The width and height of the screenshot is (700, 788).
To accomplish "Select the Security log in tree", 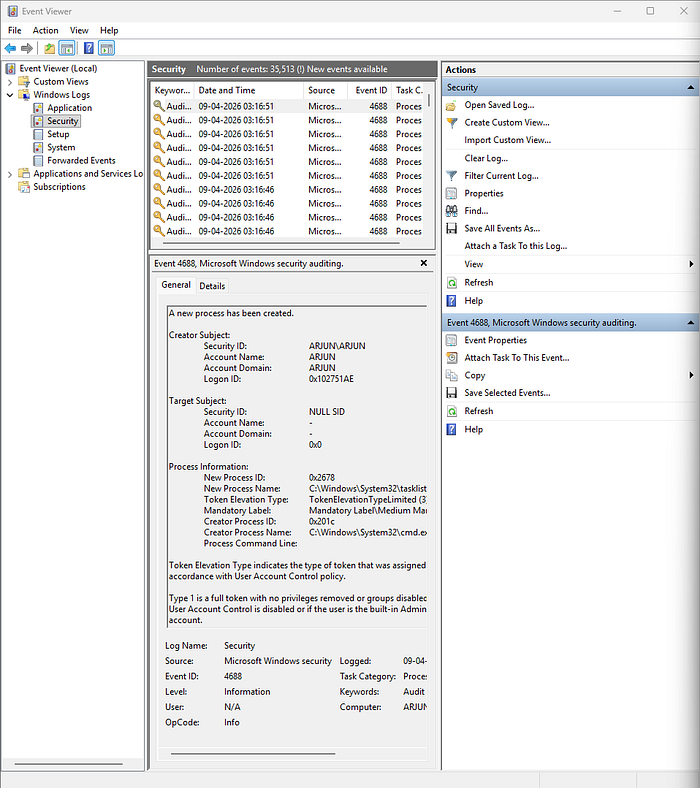I will tap(62, 121).
